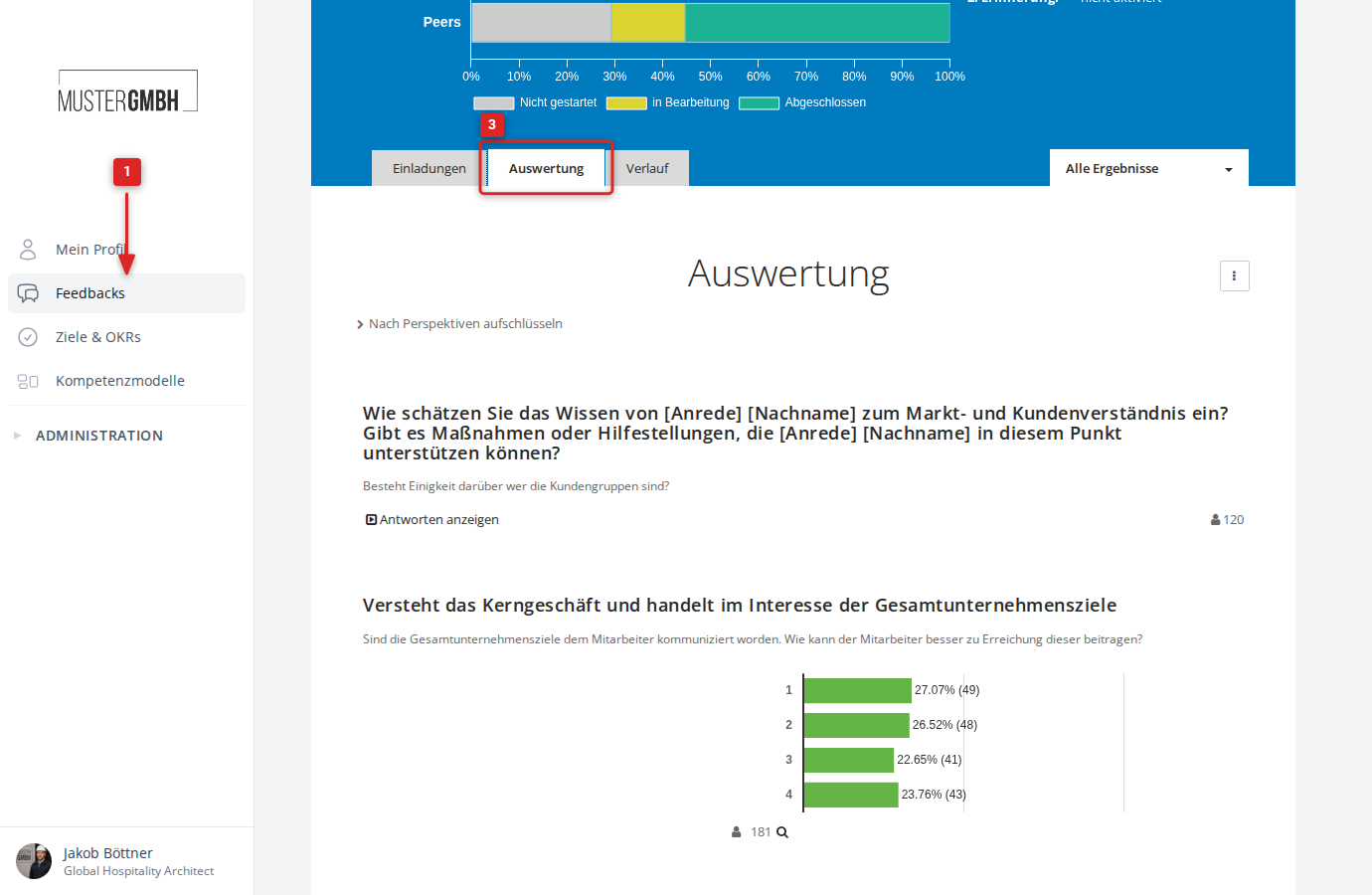Open the three-dot options menu beside Auswertung
The height and width of the screenshot is (895, 1372).
(x=1234, y=276)
